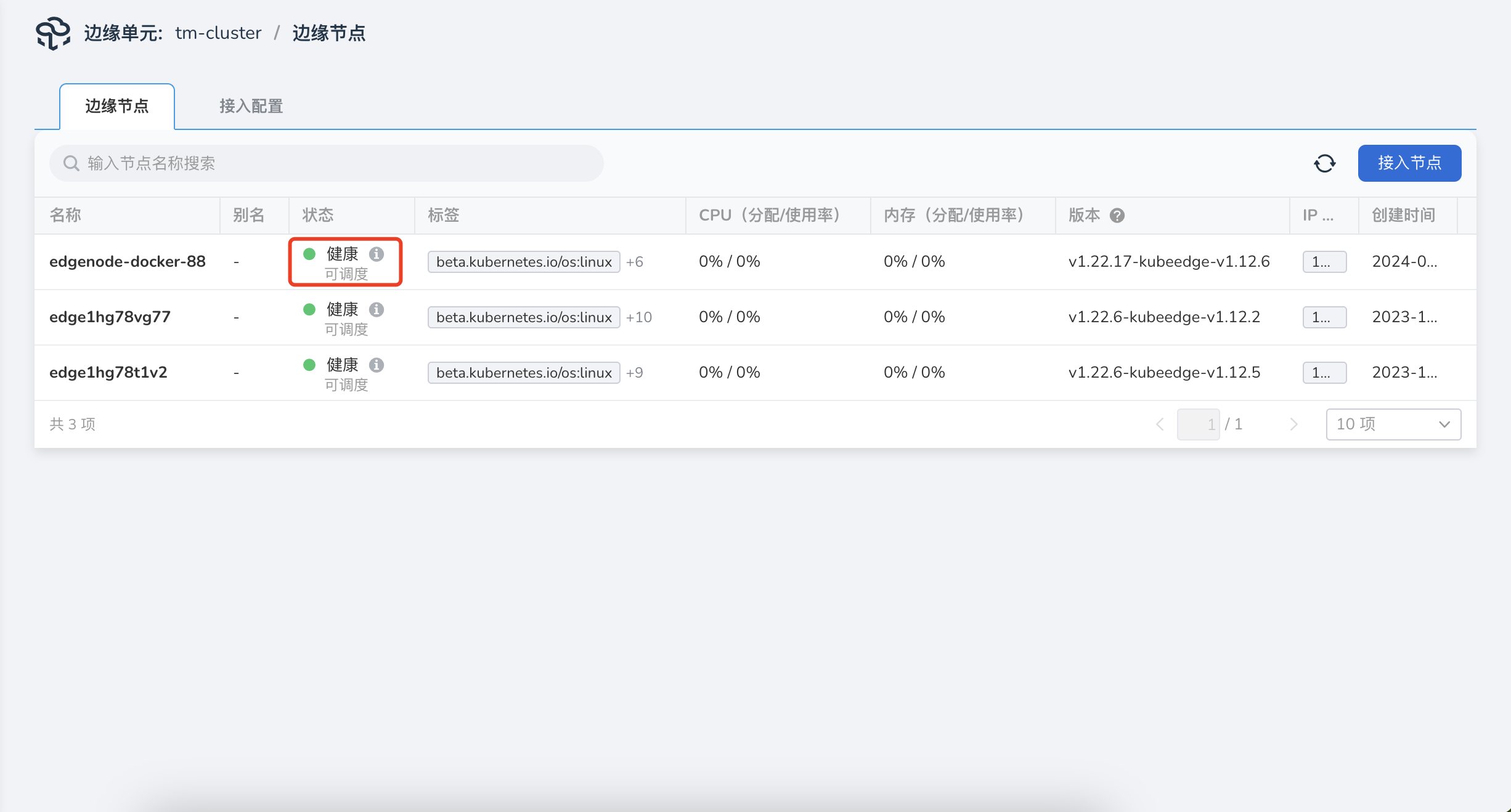The image size is (1511, 812).
Task: Open info tooltip beside edge1hg78t1v2 health status
Action: coord(378,365)
